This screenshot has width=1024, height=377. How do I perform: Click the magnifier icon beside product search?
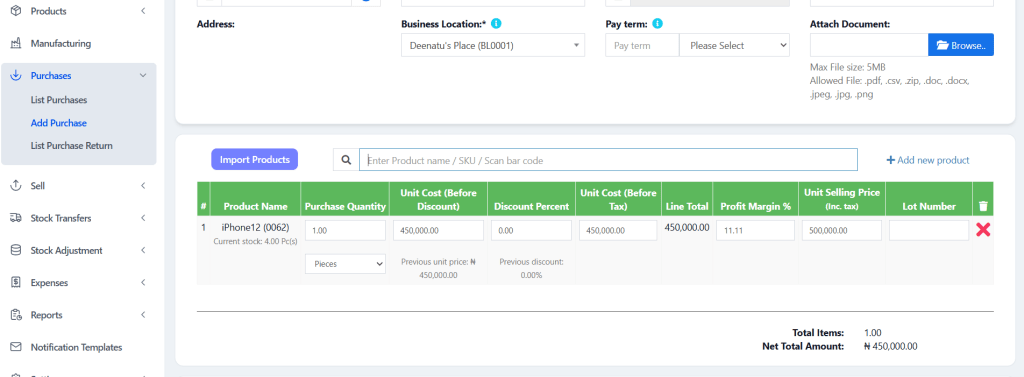coord(346,160)
